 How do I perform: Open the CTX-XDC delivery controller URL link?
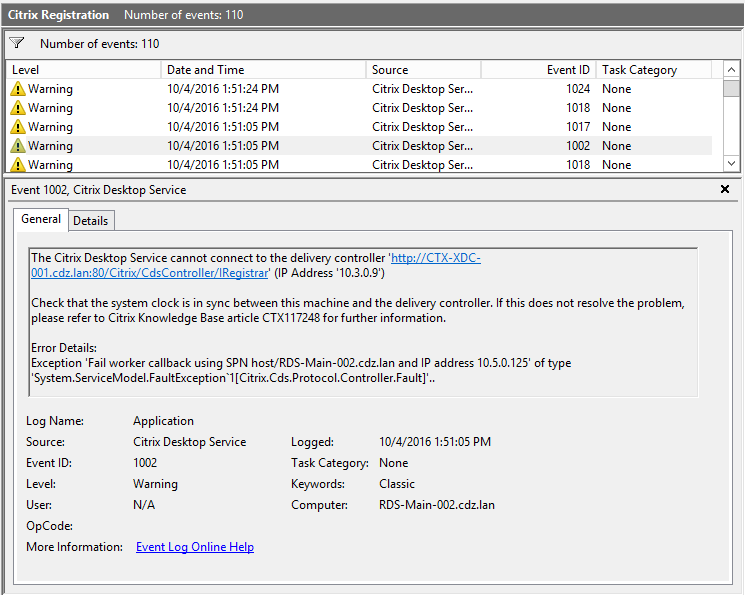click(435, 258)
